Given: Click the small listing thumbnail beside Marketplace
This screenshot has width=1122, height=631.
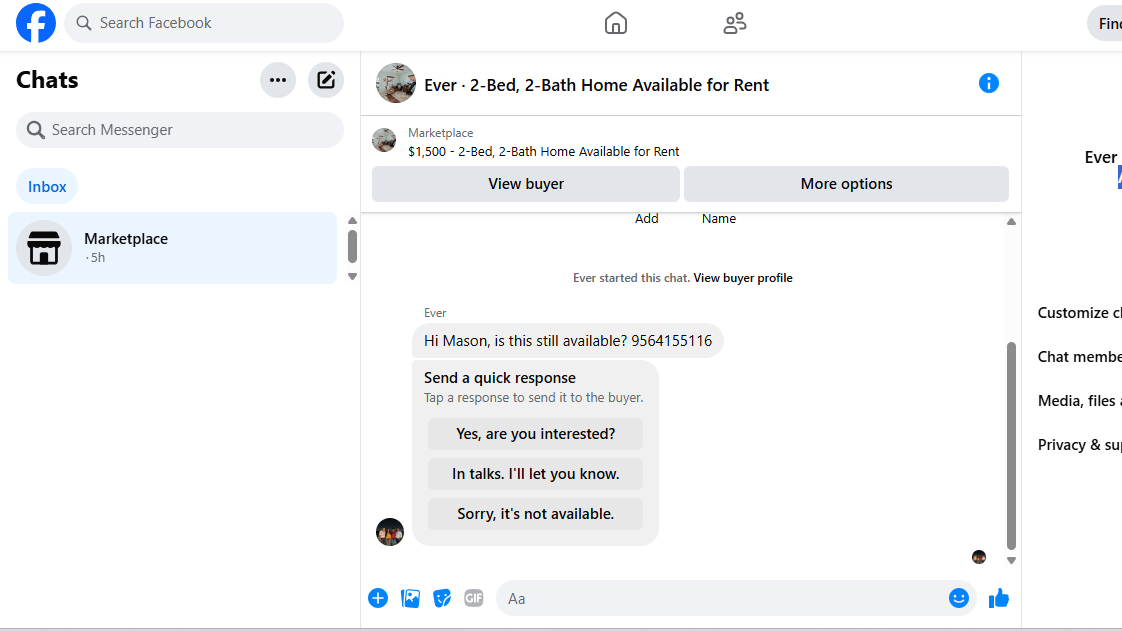Looking at the screenshot, I should [384, 140].
